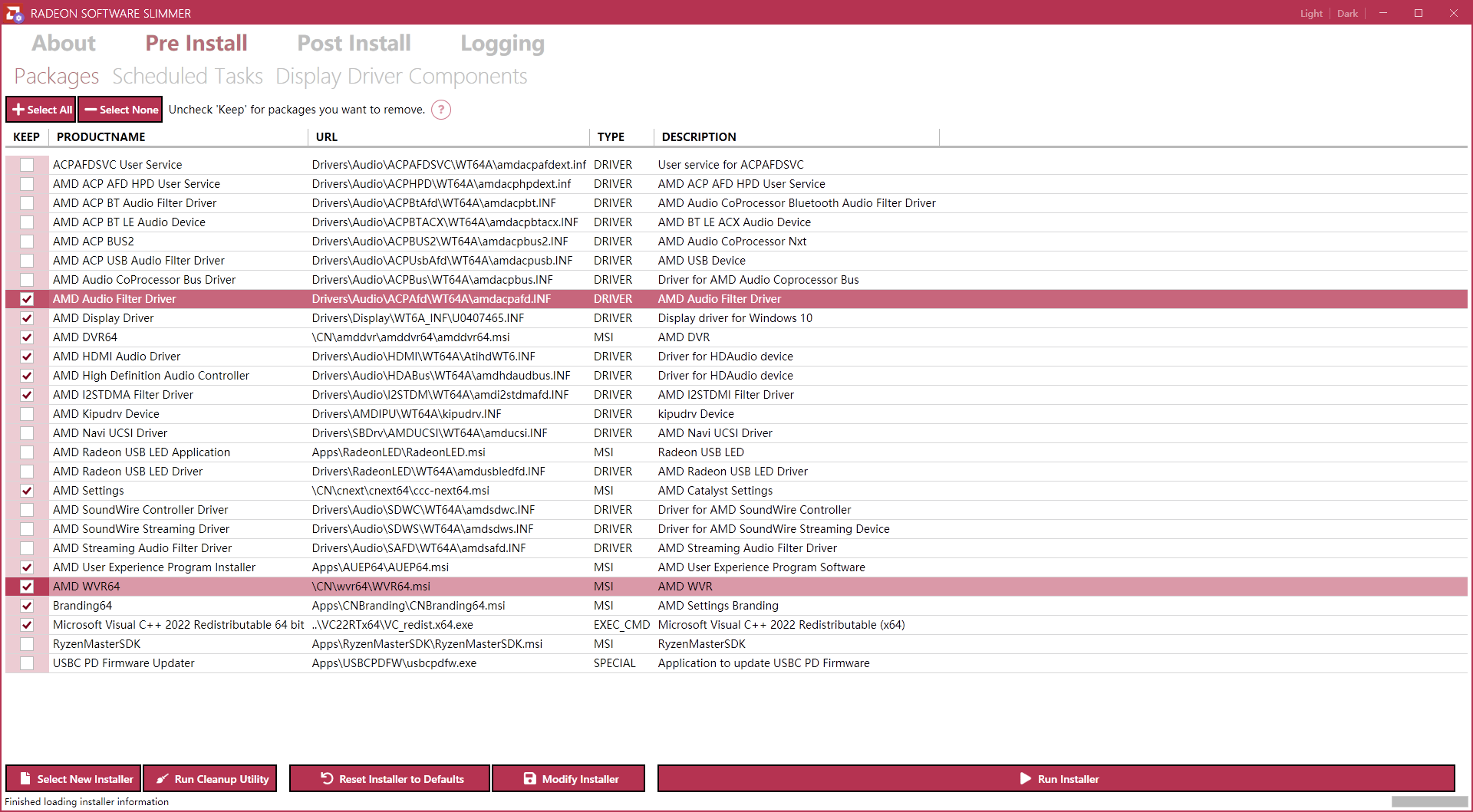Uncheck Keep for AMD Settings
Viewport: 1473px width, 812px height.
(27, 491)
